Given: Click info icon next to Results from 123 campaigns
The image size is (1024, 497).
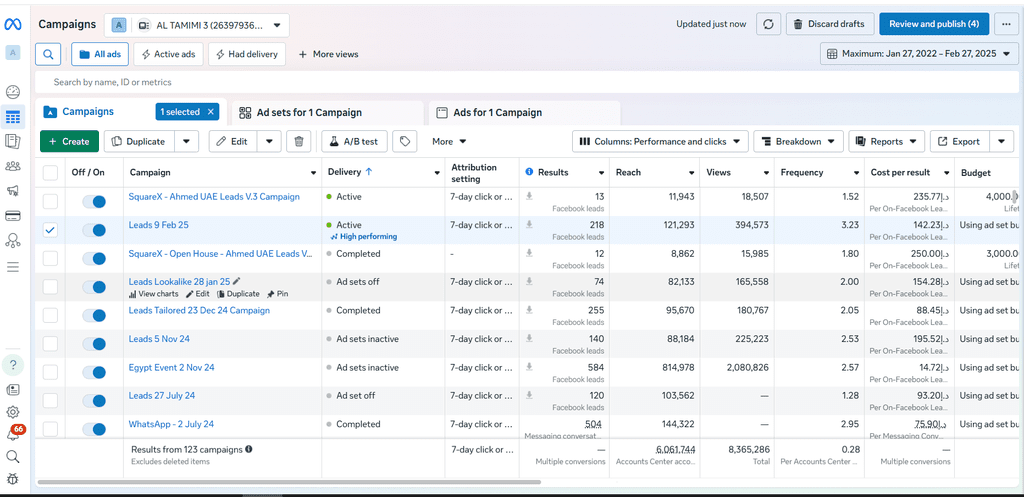Looking at the screenshot, I should 249,449.
